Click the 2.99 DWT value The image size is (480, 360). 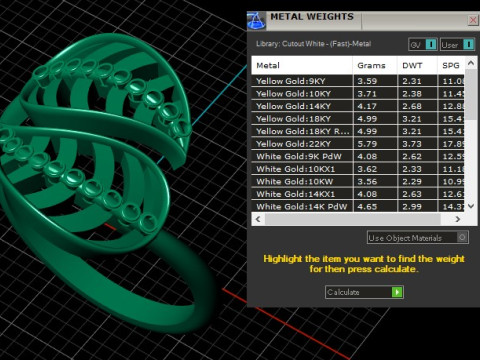click(412, 207)
